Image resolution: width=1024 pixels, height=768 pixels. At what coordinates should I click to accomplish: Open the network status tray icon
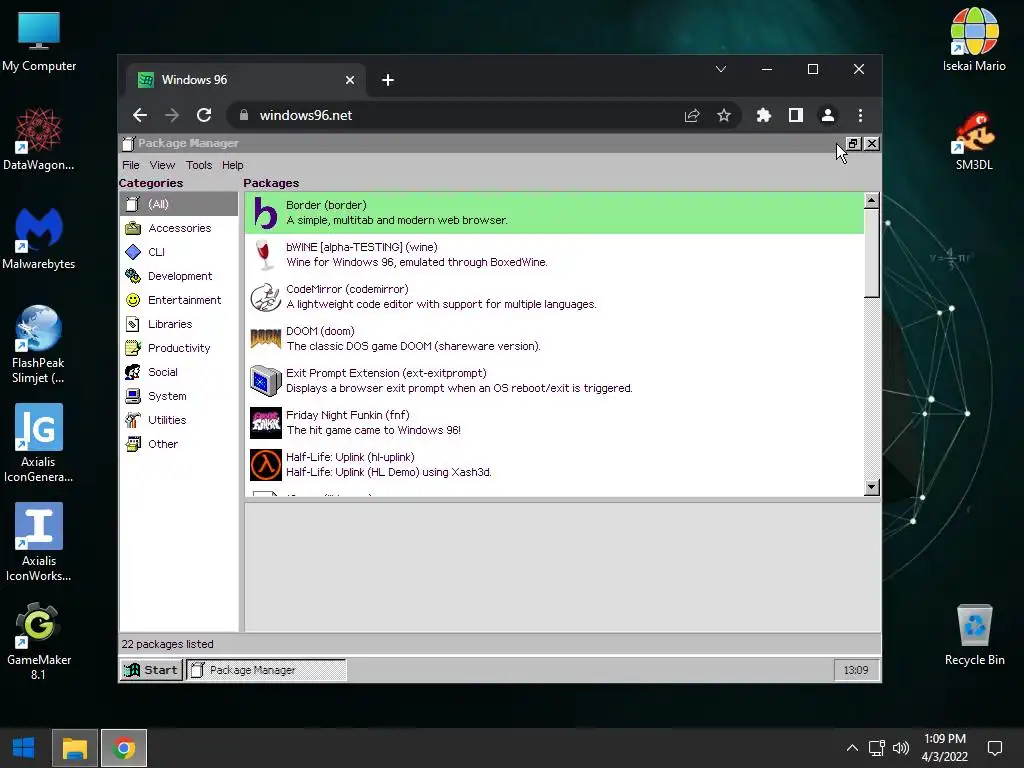(x=876, y=748)
